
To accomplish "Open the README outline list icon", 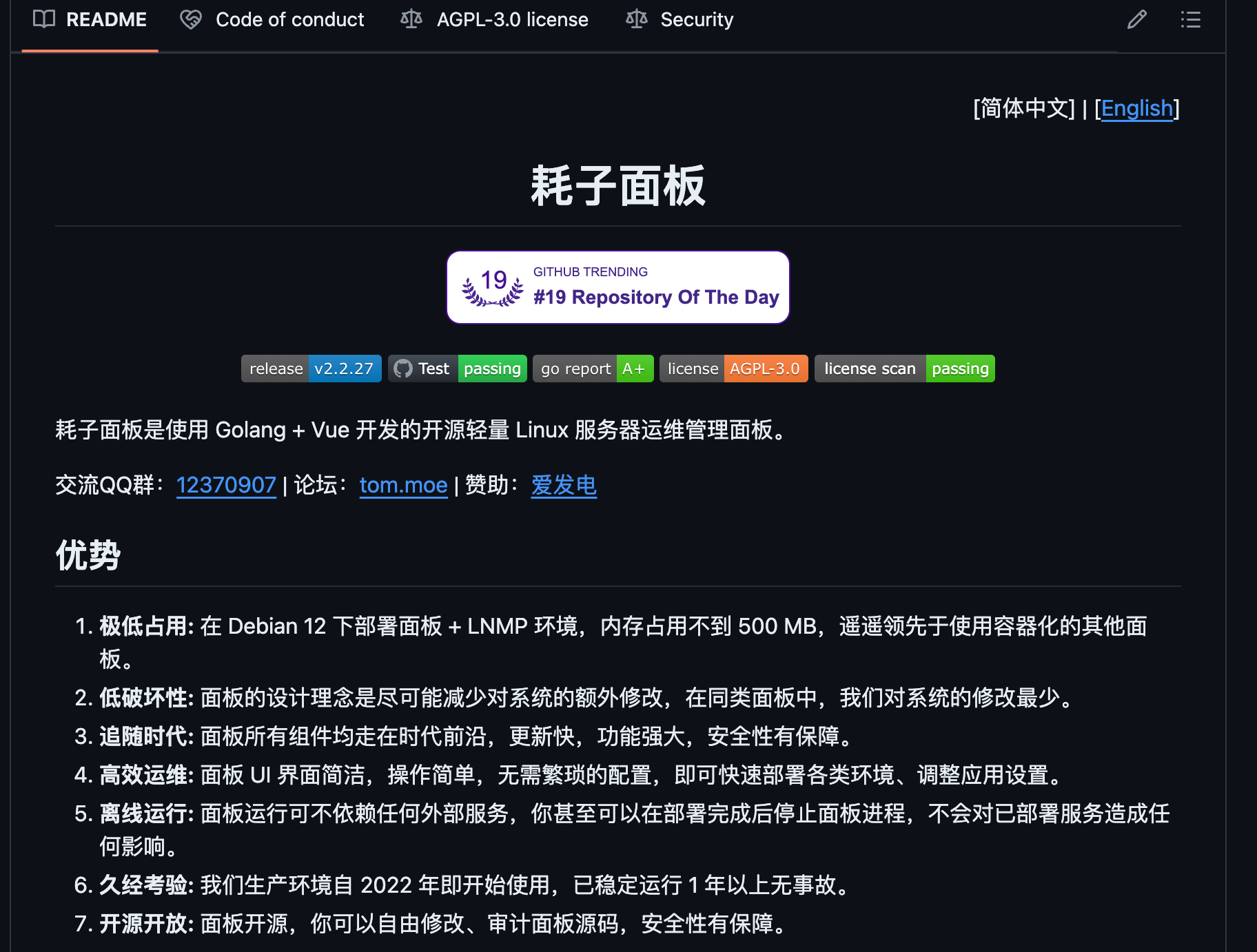I will 1190,20.
